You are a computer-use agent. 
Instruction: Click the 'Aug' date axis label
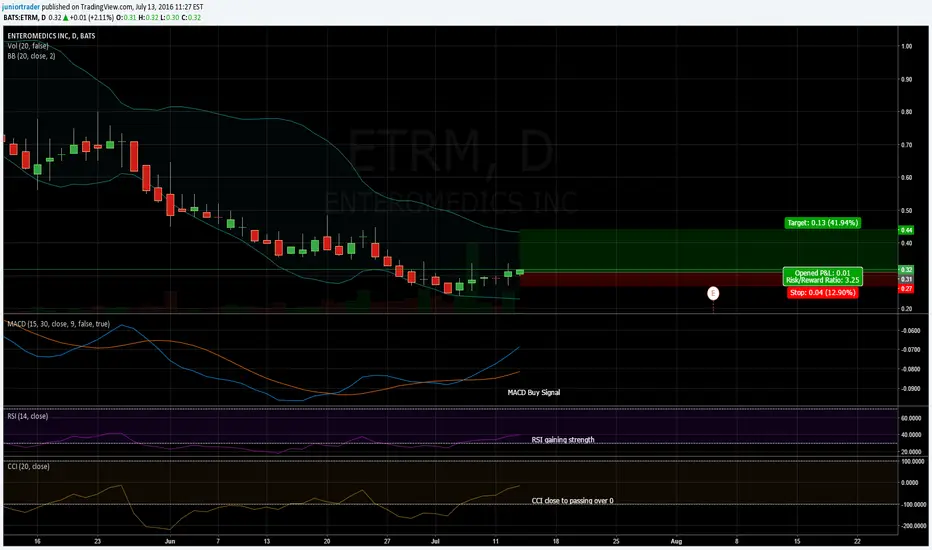point(676,542)
